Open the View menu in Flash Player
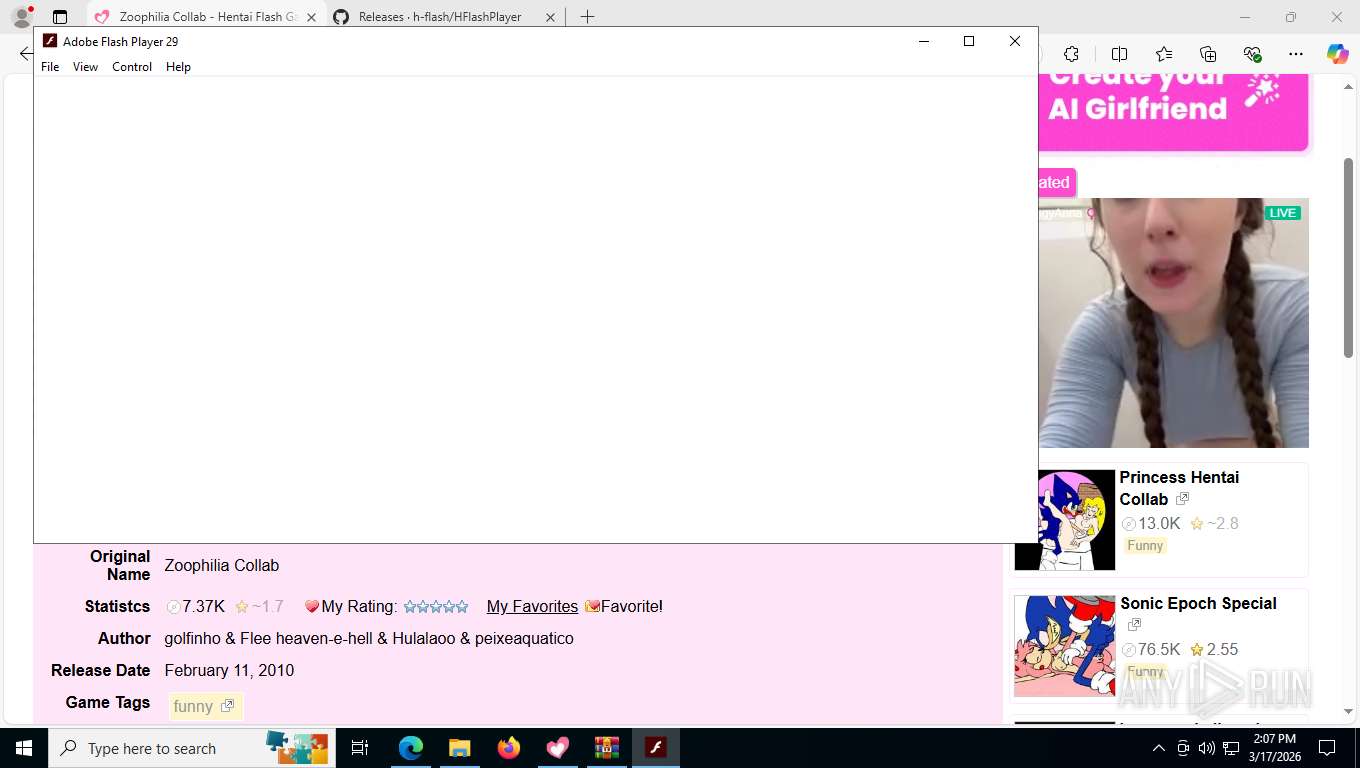The height and width of the screenshot is (768, 1360). [x=85, y=67]
